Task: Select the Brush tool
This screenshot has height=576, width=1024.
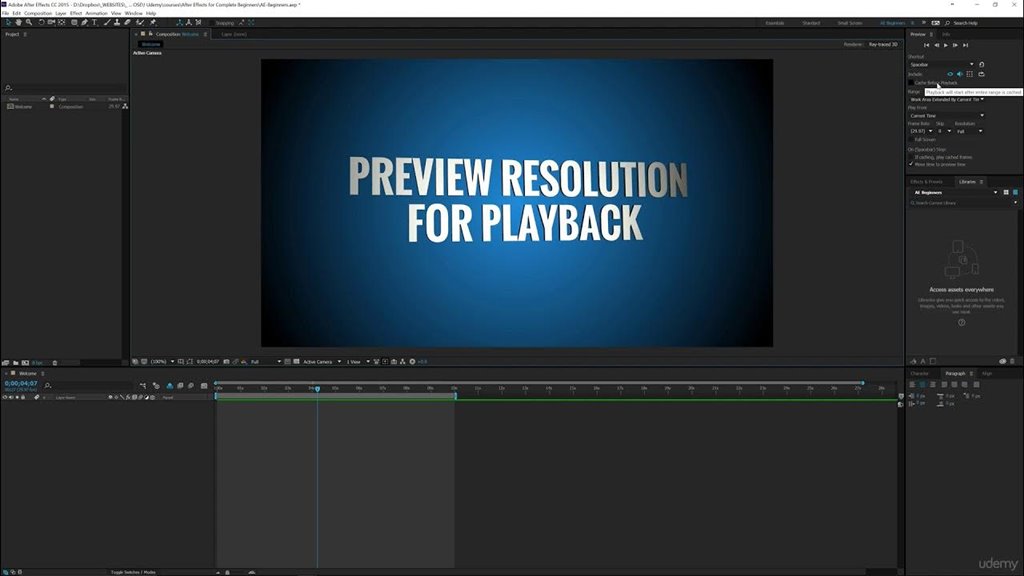Action: (x=107, y=22)
